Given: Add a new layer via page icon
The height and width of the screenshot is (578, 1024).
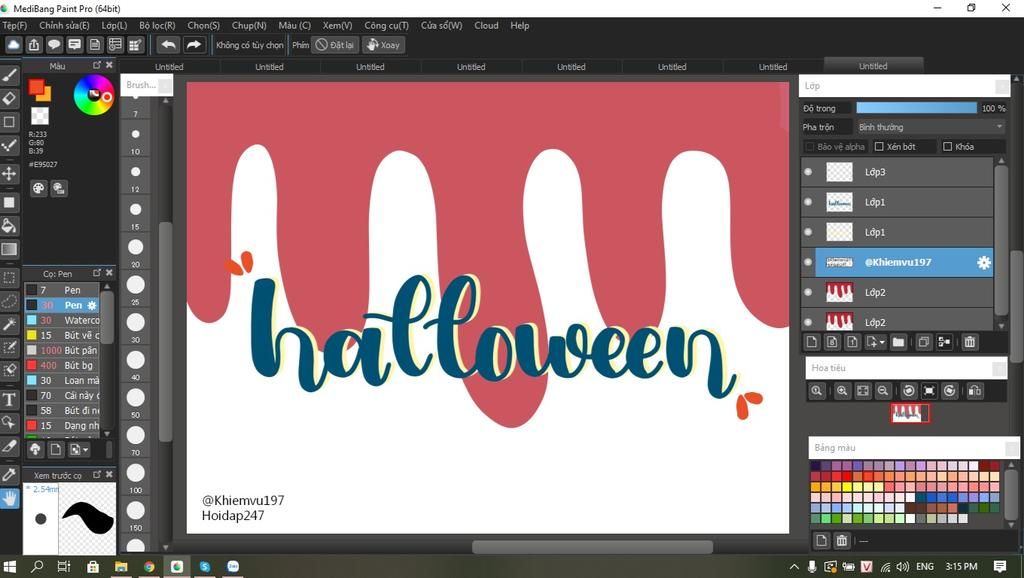Looking at the screenshot, I should coord(812,342).
